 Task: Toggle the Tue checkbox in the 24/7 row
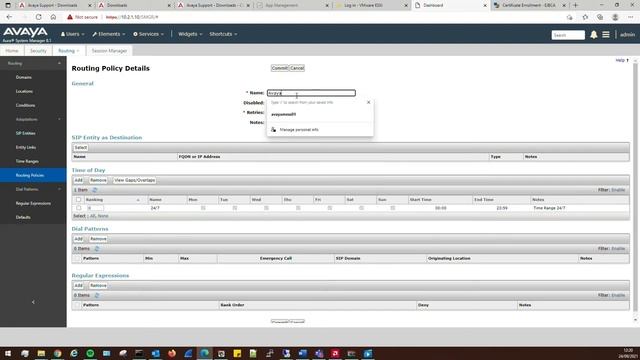pos(235,208)
